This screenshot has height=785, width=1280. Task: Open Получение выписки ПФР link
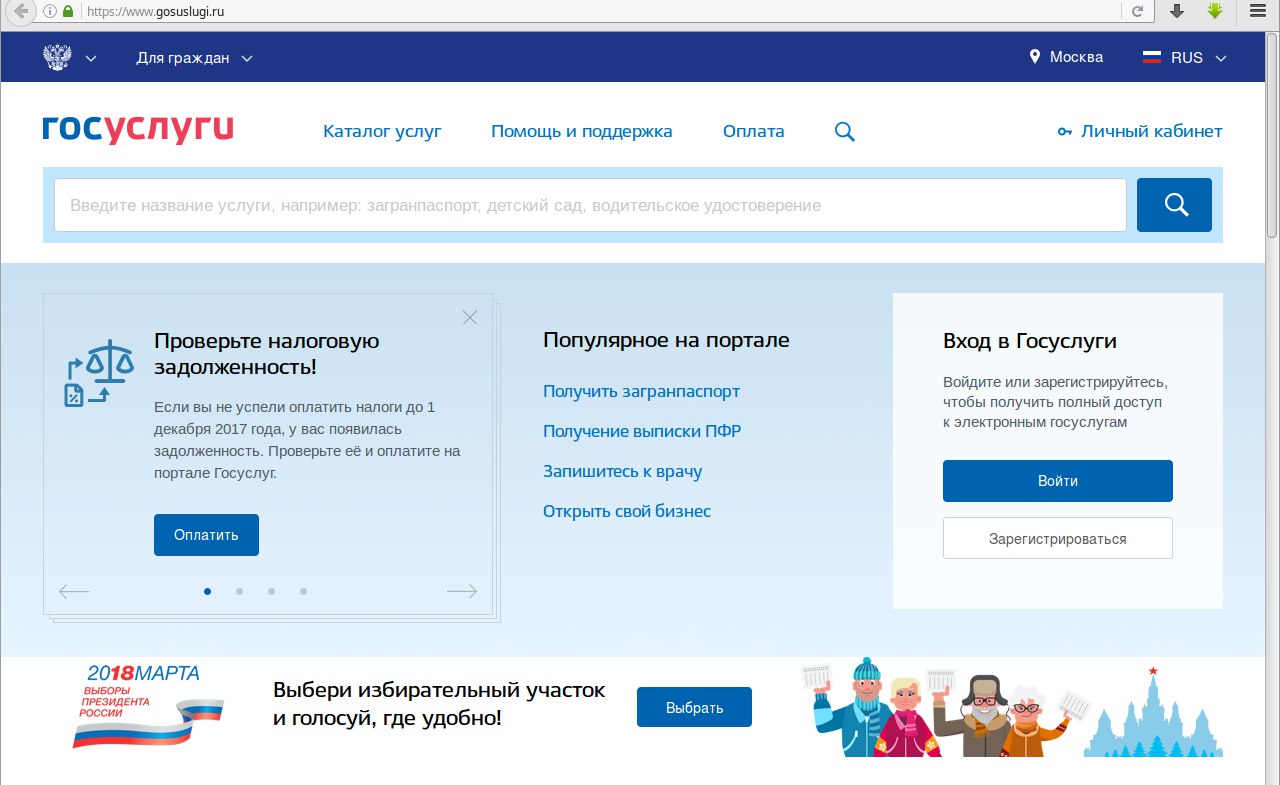[x=642, y=431]
